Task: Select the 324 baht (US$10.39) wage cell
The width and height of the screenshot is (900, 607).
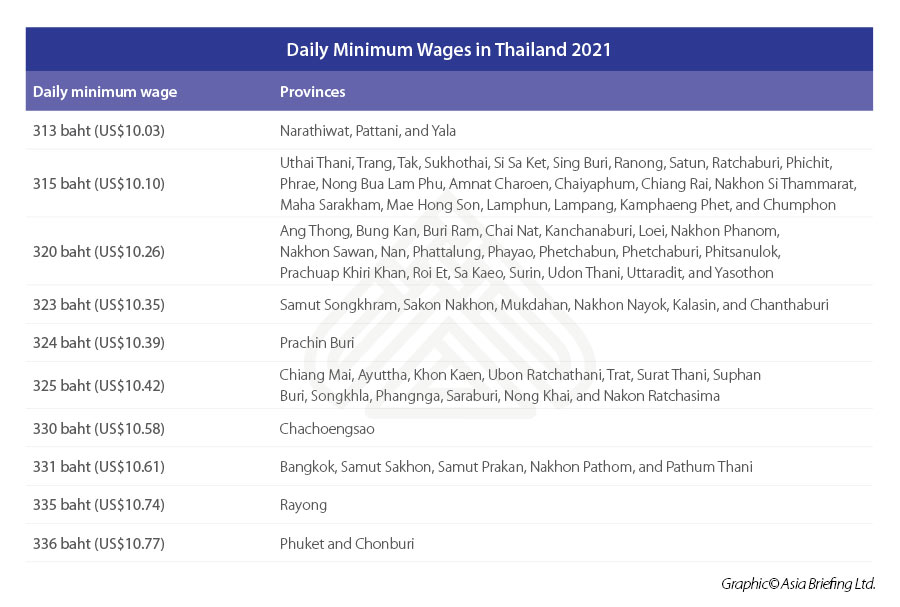Action: tap(99, 342)
